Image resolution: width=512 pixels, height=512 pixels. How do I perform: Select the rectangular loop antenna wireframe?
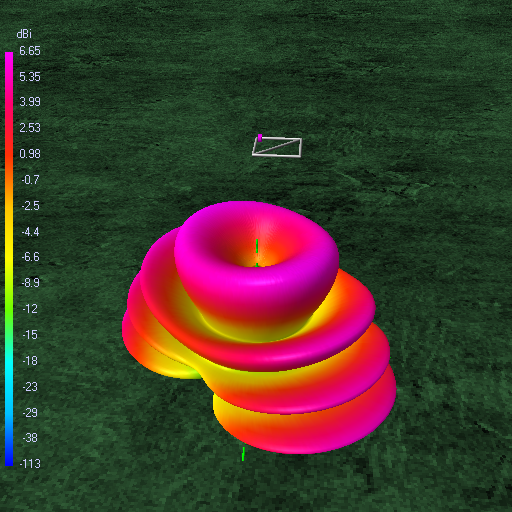(x=277, y=147)
